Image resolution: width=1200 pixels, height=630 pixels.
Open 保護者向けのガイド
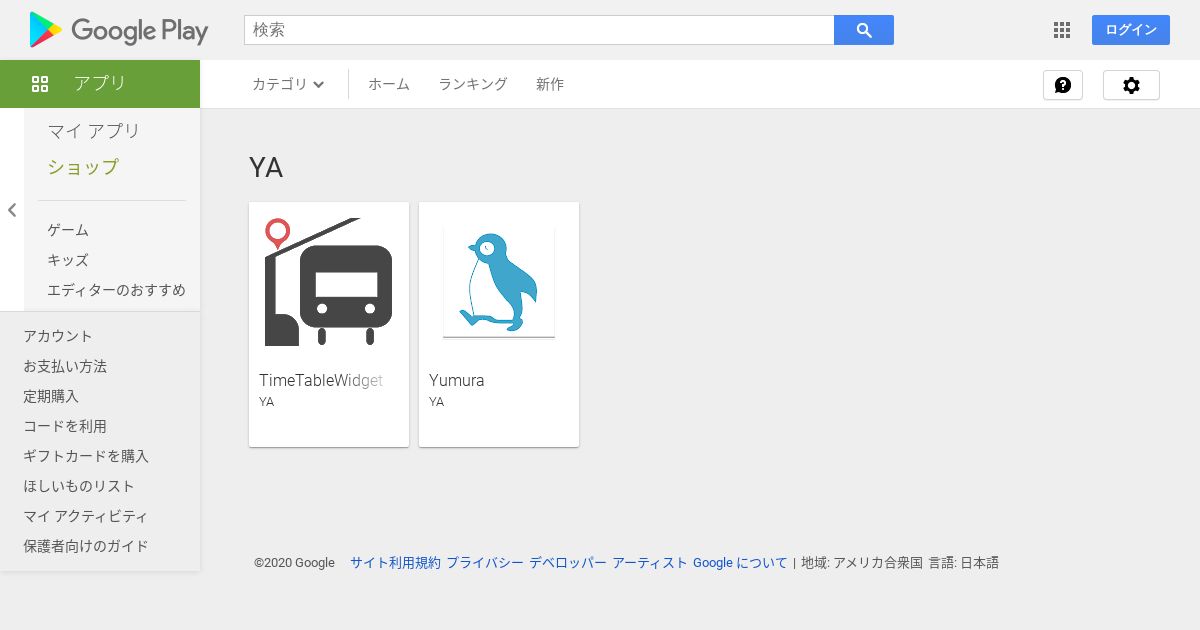point(86,546)
